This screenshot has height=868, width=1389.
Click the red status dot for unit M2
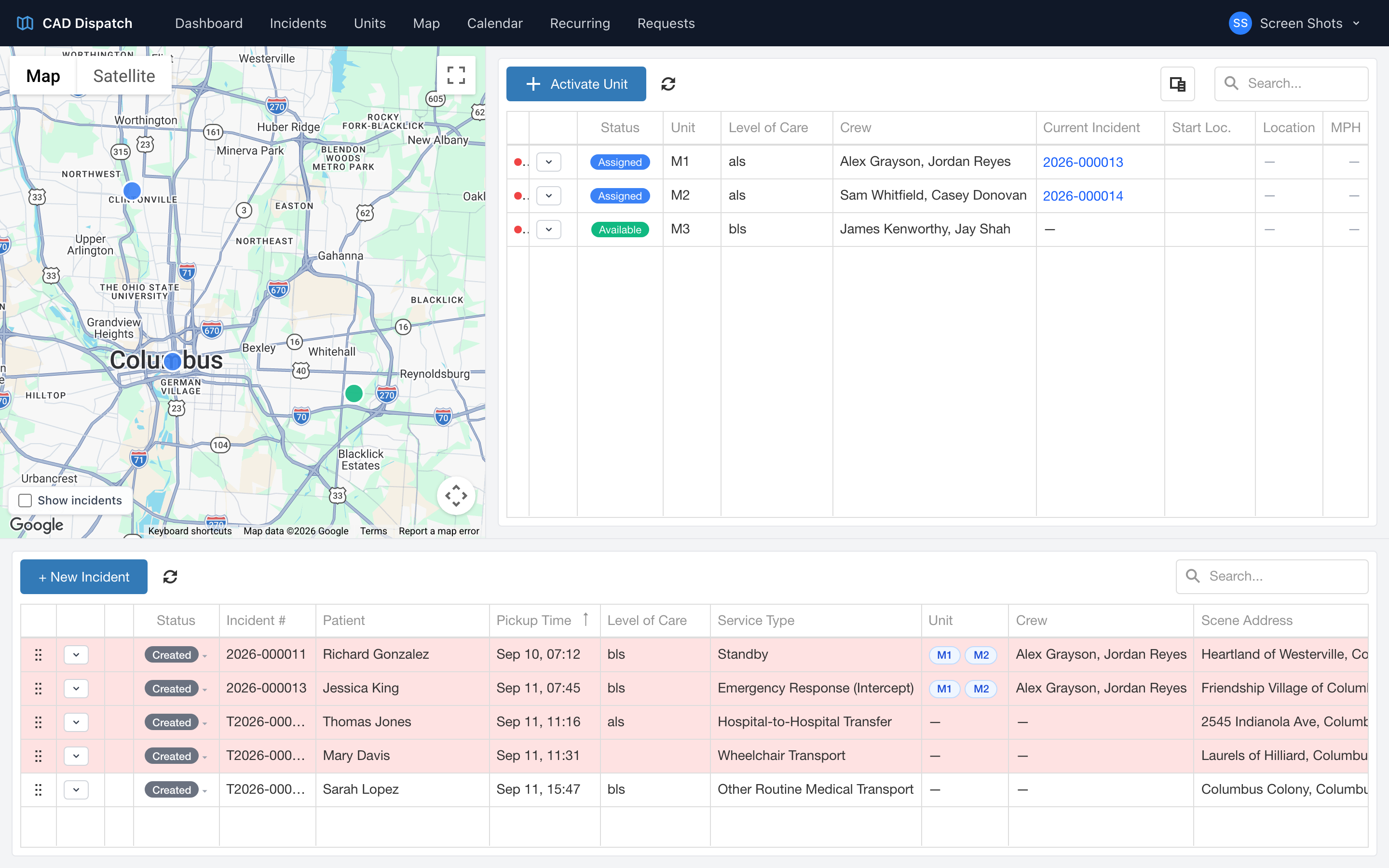pos(517,196)
